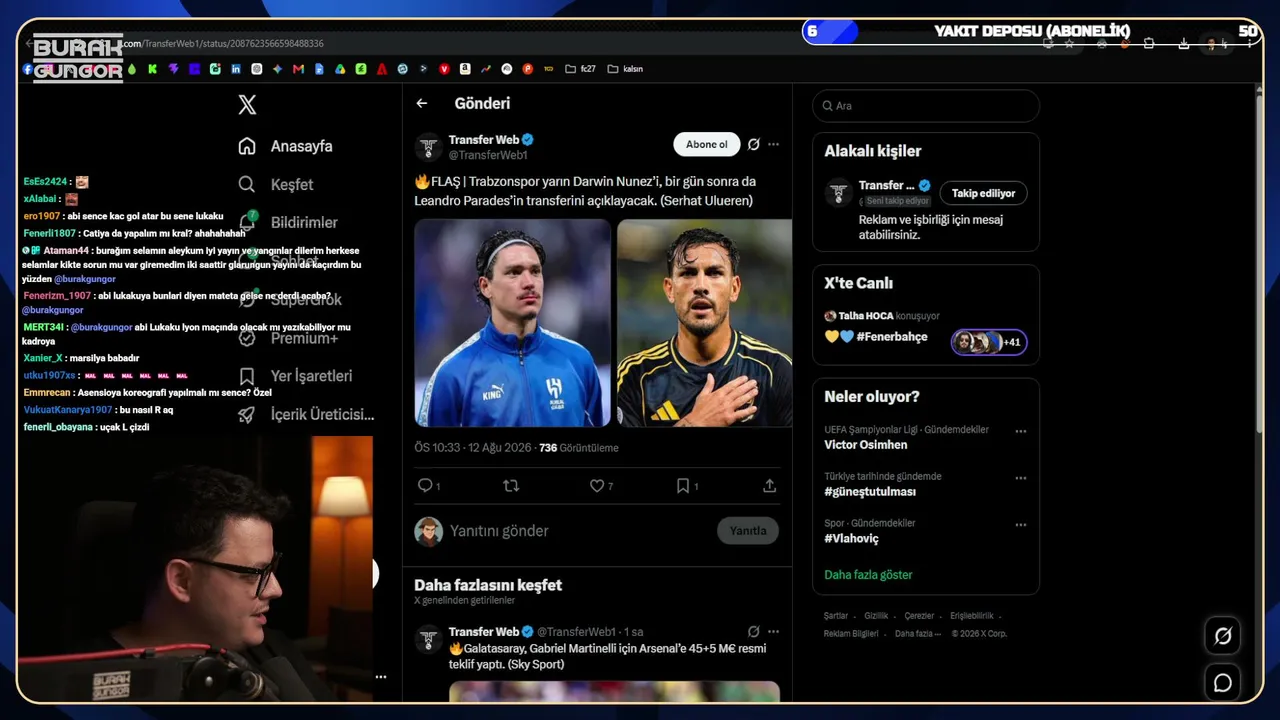1280x720 pixels.
Task: Click the back arrow beside Gönderi
Action: click(x=422, y=103)
